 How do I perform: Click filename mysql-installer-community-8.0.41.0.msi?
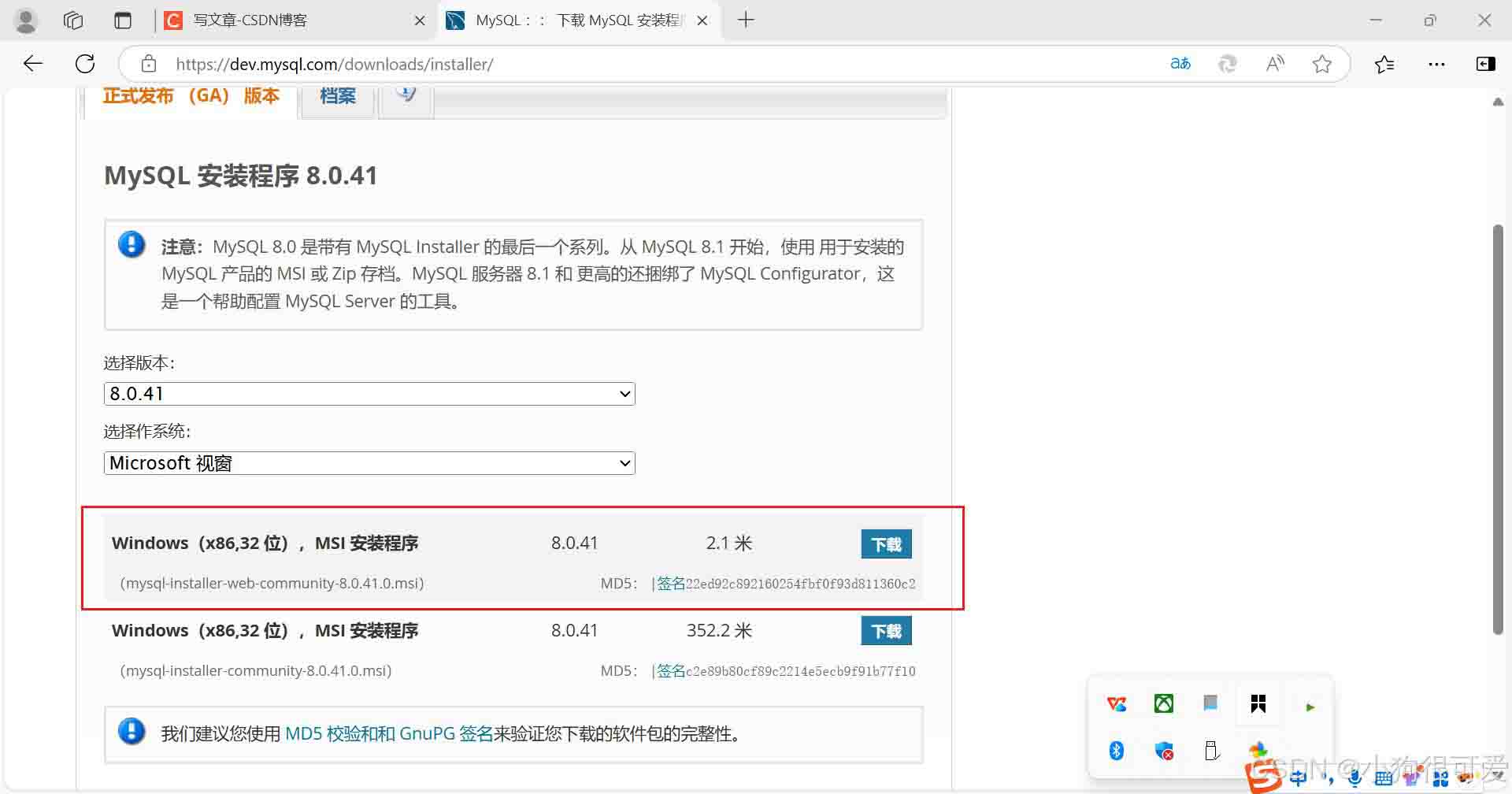point(256,671)
